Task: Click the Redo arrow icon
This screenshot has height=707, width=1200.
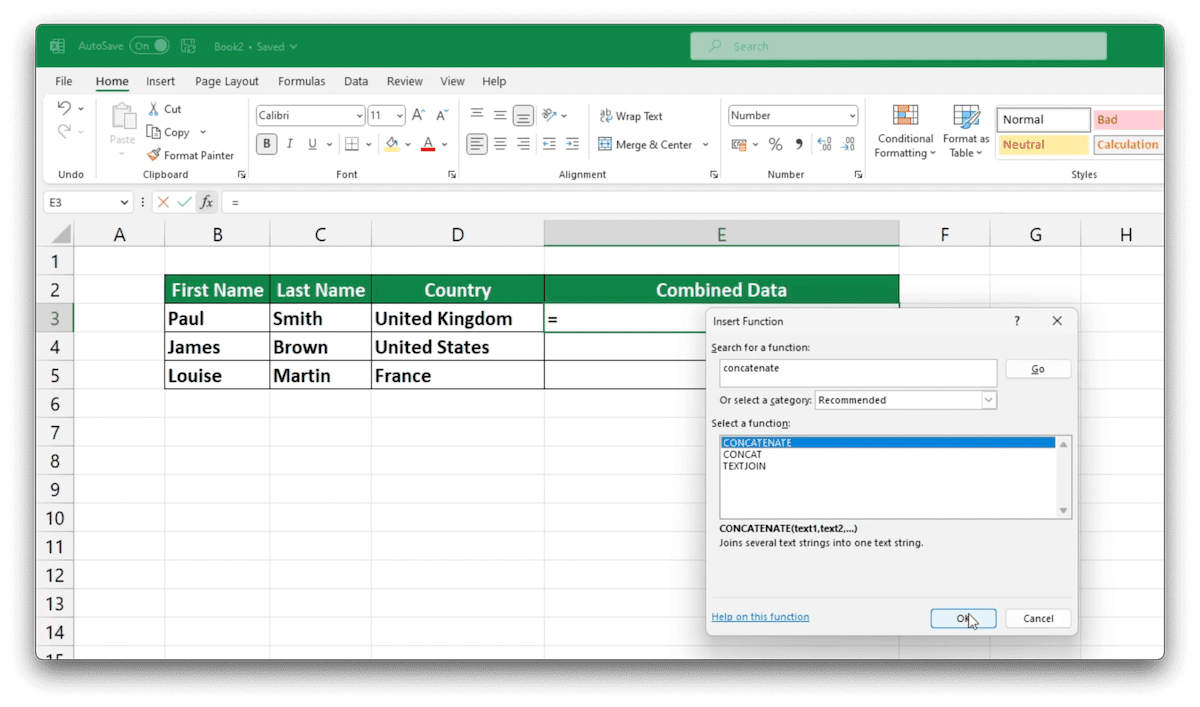Action: pyautogui.click(x=64, y=131)
